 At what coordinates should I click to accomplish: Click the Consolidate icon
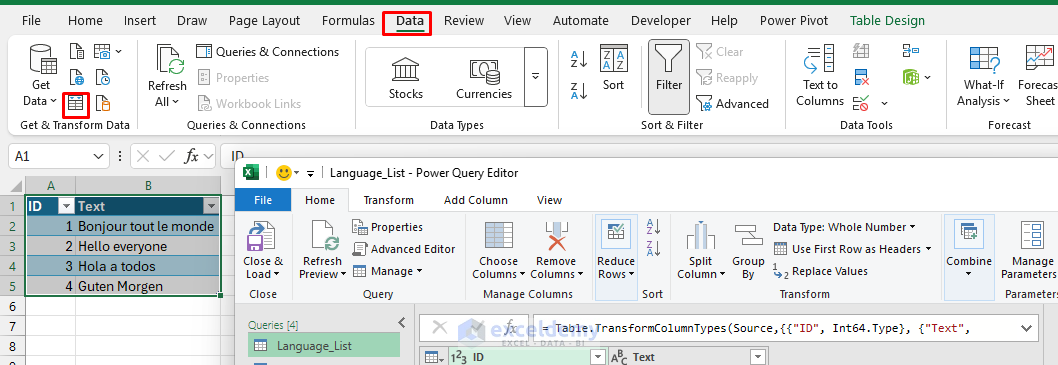[x=911, y=51]
